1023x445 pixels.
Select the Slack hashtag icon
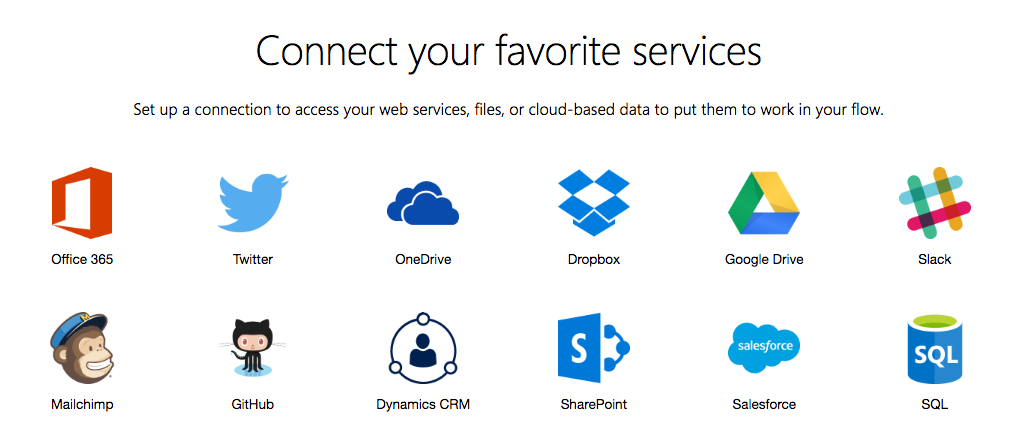(934, 204)
